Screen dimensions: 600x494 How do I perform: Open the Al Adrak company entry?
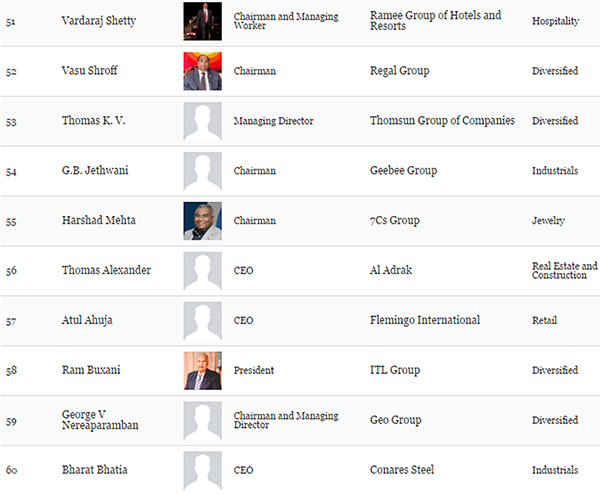pyautogui.click(x=391, y=271)
